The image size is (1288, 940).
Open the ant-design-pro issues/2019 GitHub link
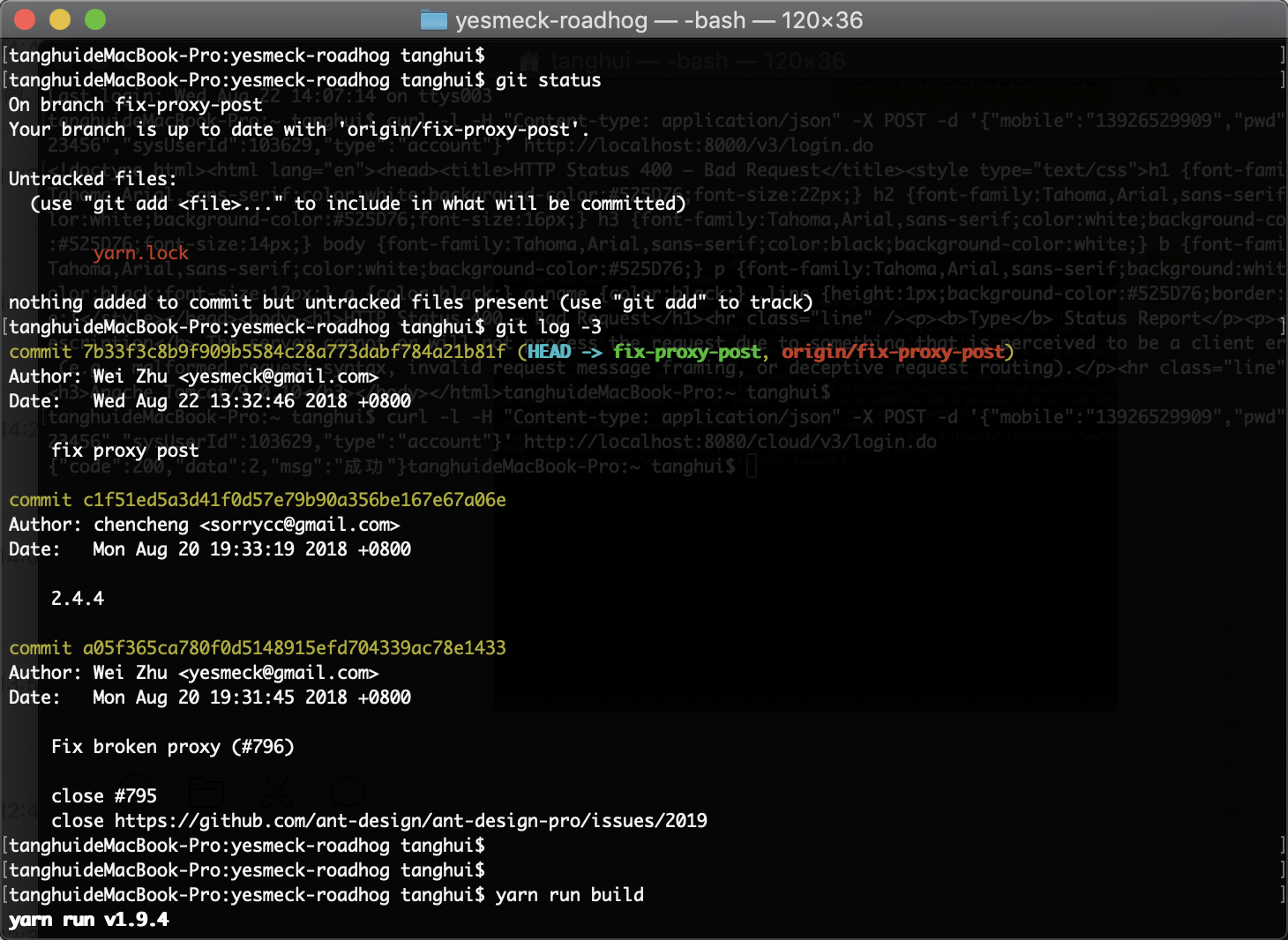(409, 820)
